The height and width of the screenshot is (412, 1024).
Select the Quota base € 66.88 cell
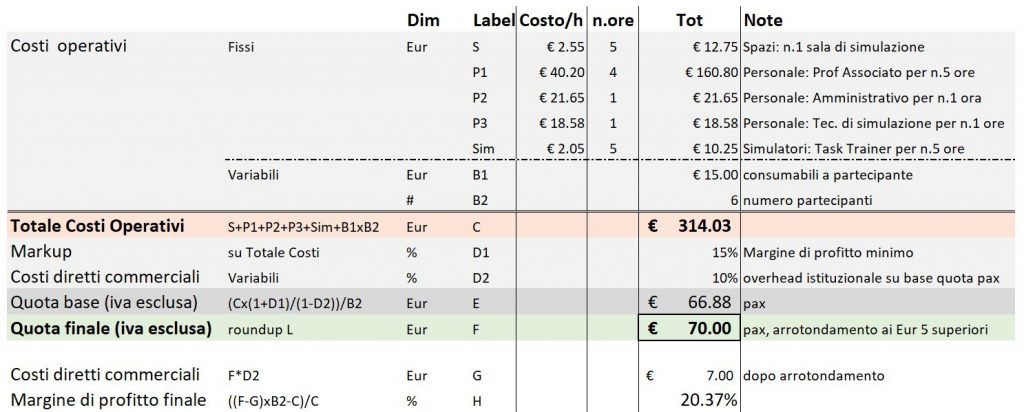[x=688, y=303]
